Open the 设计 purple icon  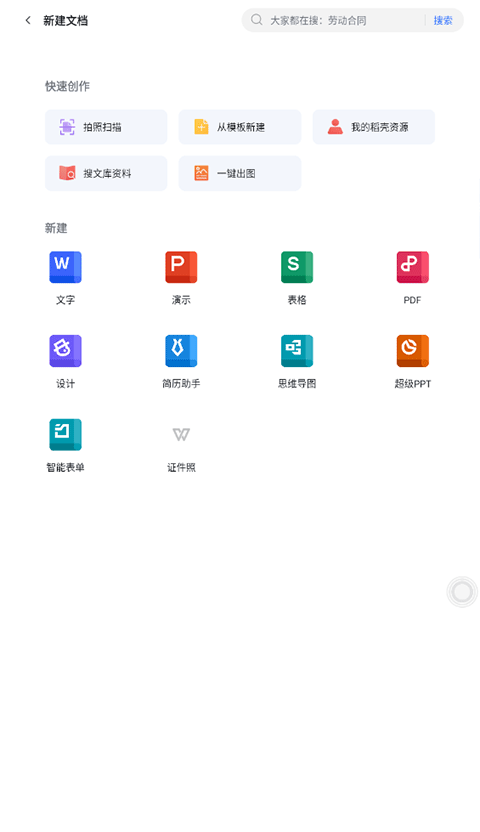pyautogui.click(x=65, y=361)
